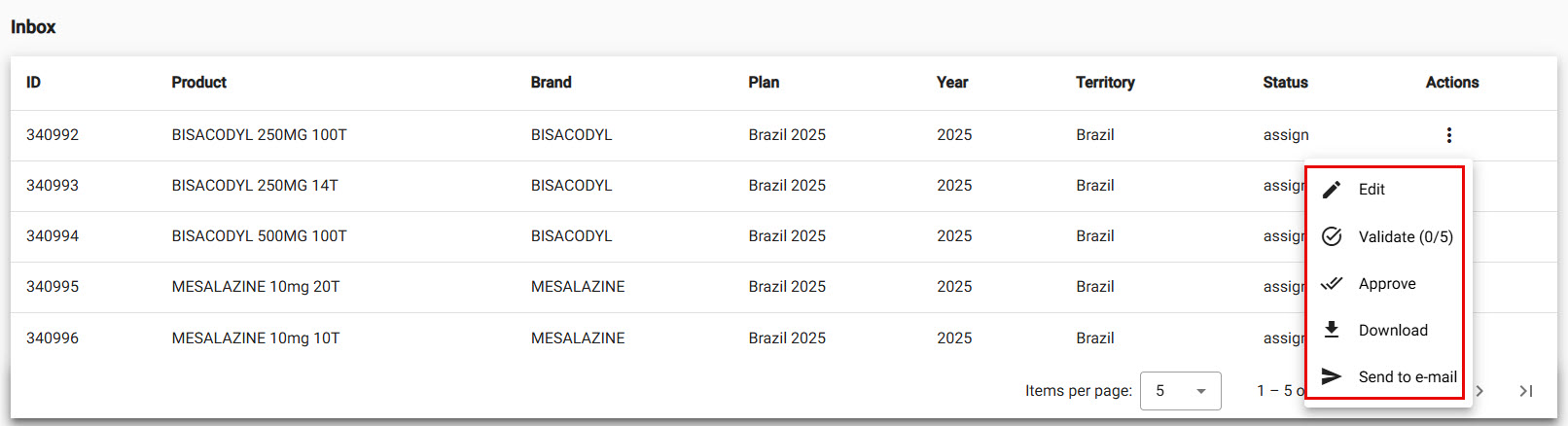This screenshot has width=1568, height=426.
Task: Go to the next page of results
Action: coord(1479,391)
